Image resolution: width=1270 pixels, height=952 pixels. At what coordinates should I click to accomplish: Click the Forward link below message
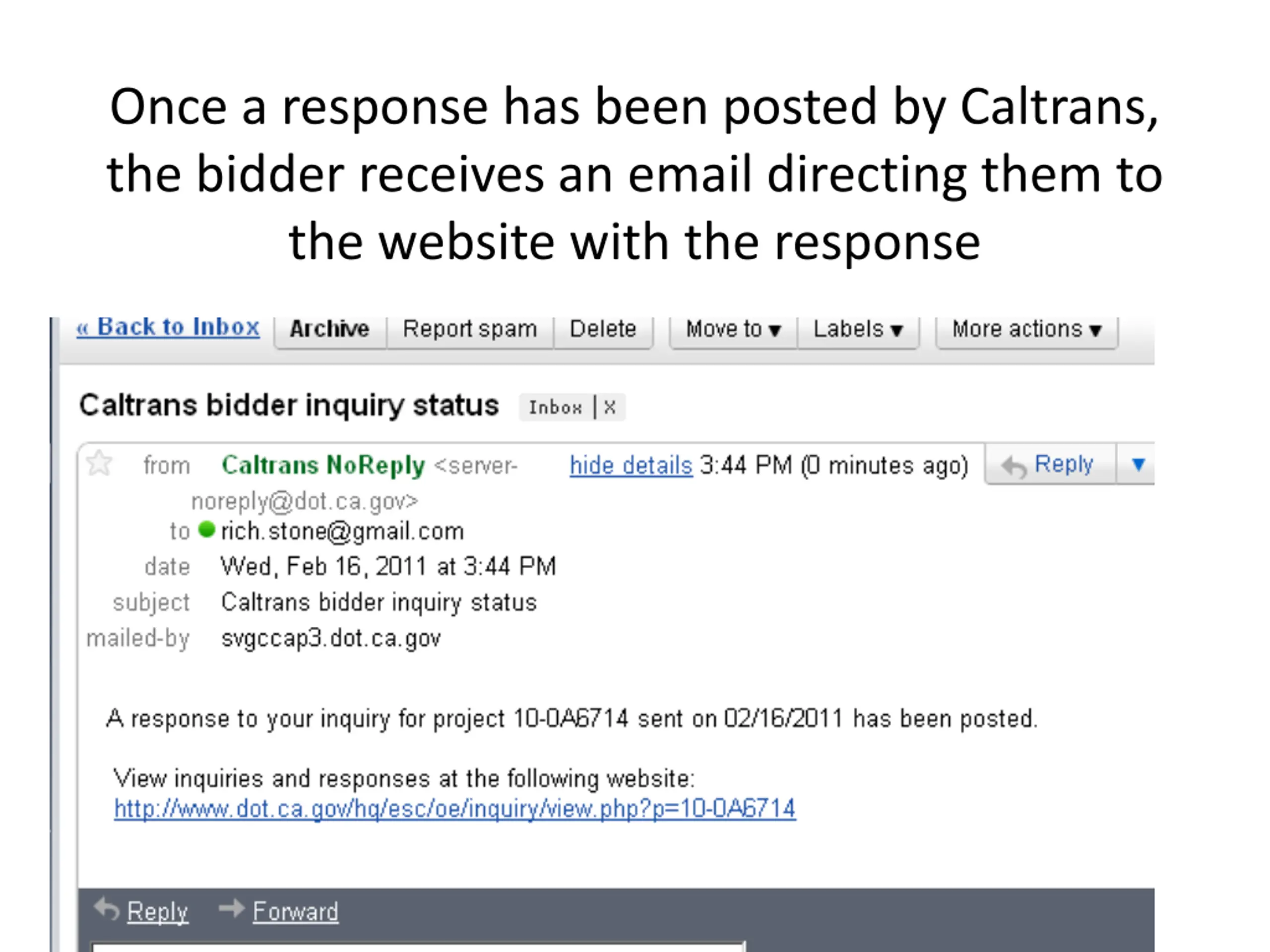(x=296, y=912)
